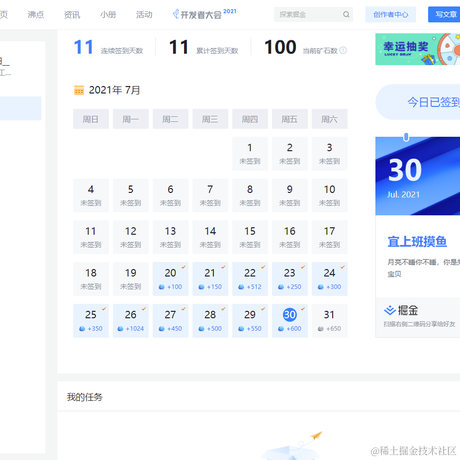This screenshot has width=460, height=460.
Task: Click the 开发者大会 2021 logo
Action: [x=204, y=14]
